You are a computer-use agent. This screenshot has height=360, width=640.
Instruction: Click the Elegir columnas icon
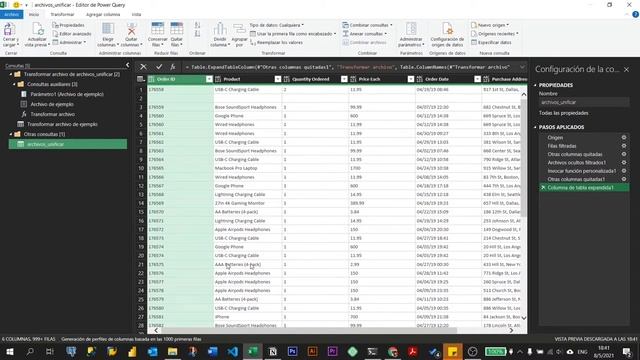click(x=108, y=29)
